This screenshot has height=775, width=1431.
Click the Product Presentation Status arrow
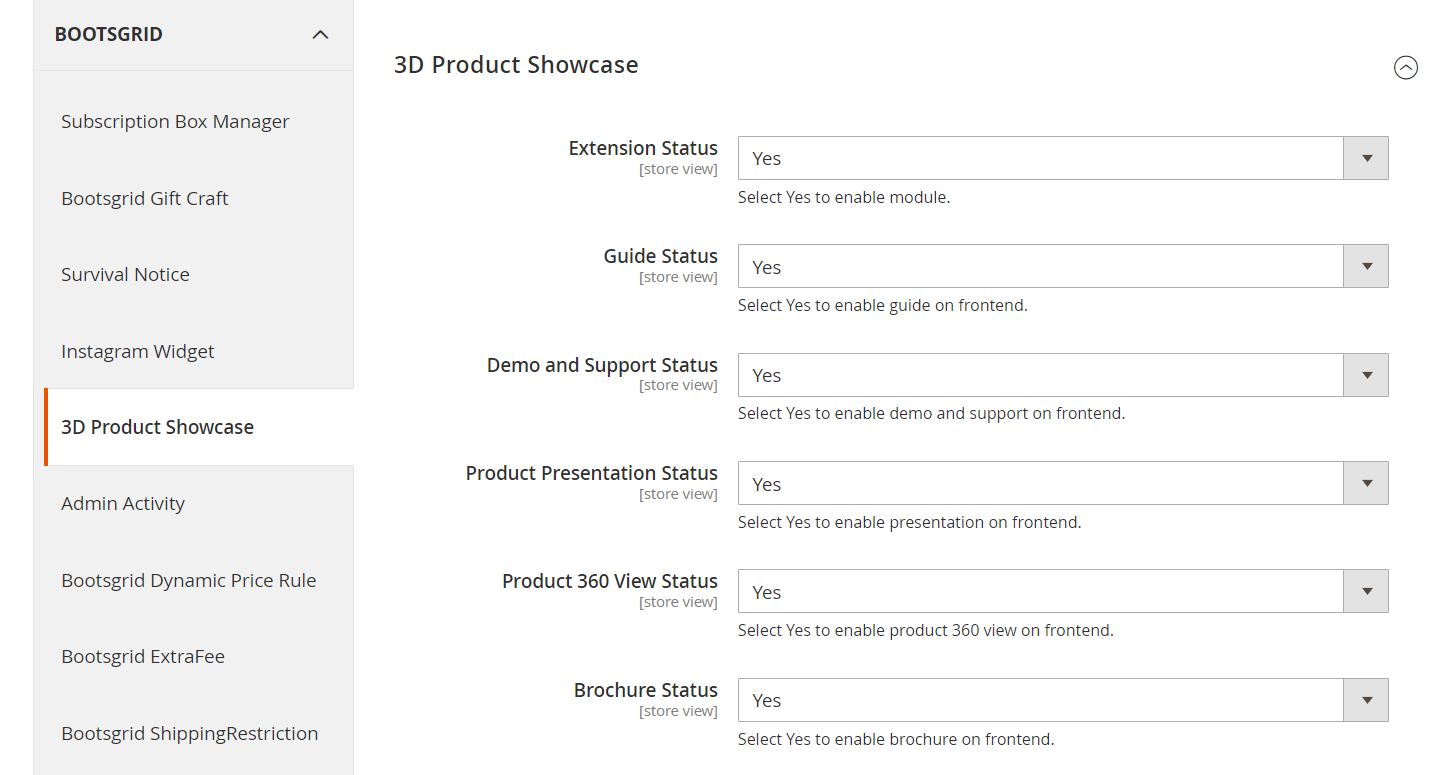[x=1366, y=483]
